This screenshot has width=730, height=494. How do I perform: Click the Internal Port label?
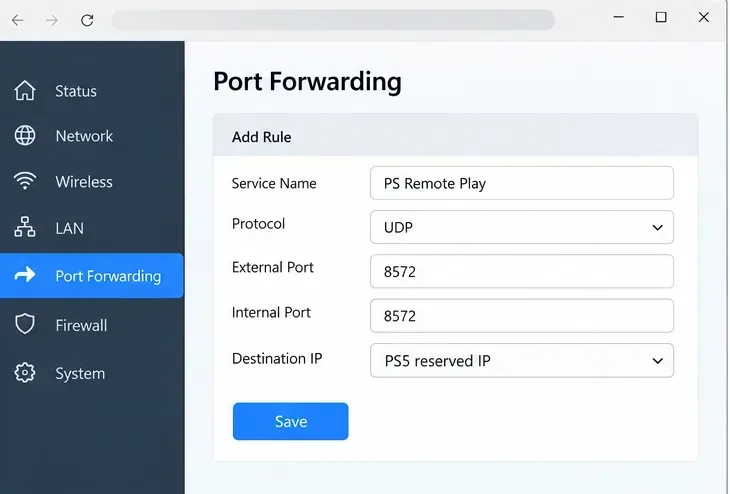click(x=271, y=312)
